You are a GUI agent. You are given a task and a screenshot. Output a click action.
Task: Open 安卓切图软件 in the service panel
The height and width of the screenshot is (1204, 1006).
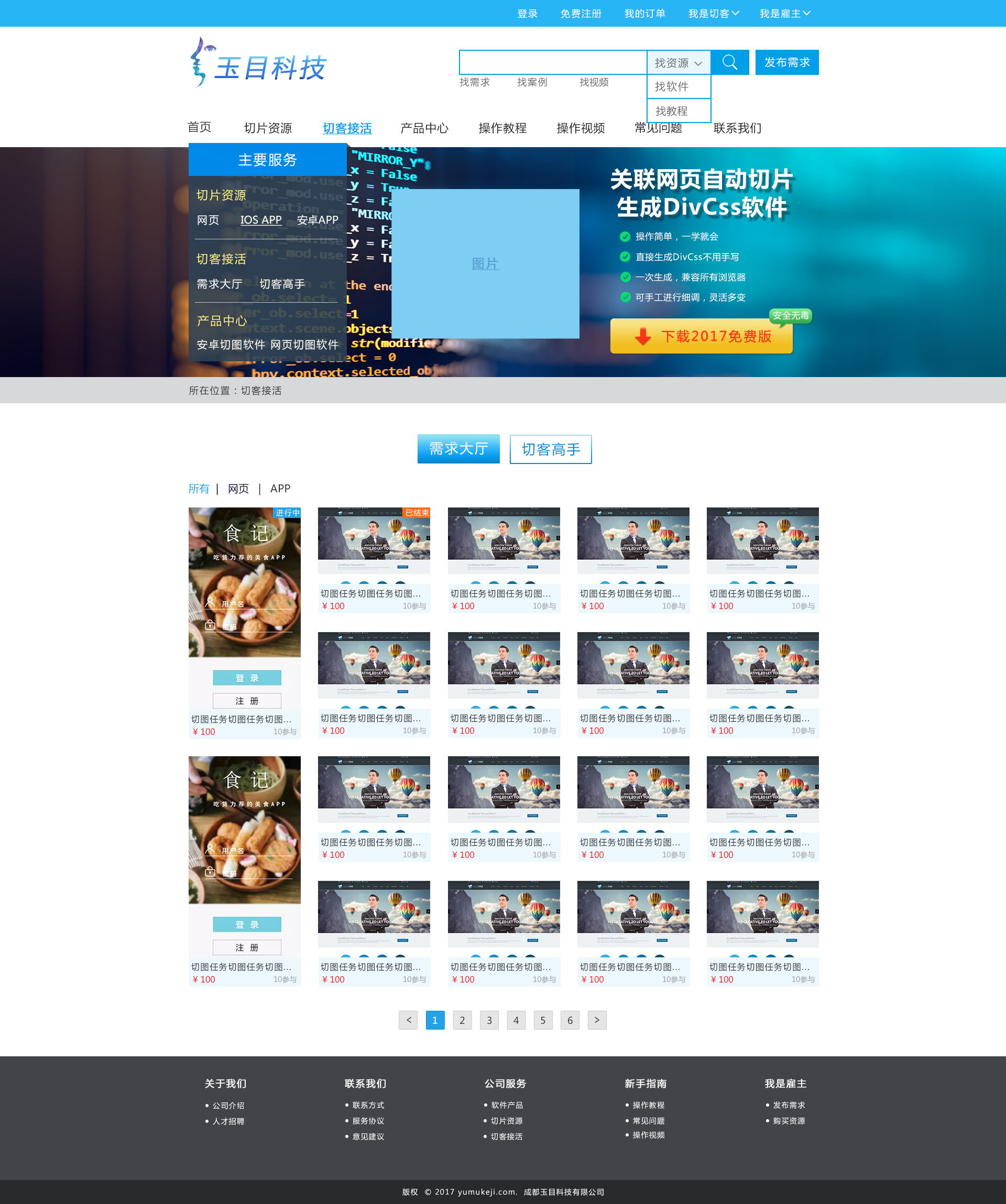pos(231,345)
